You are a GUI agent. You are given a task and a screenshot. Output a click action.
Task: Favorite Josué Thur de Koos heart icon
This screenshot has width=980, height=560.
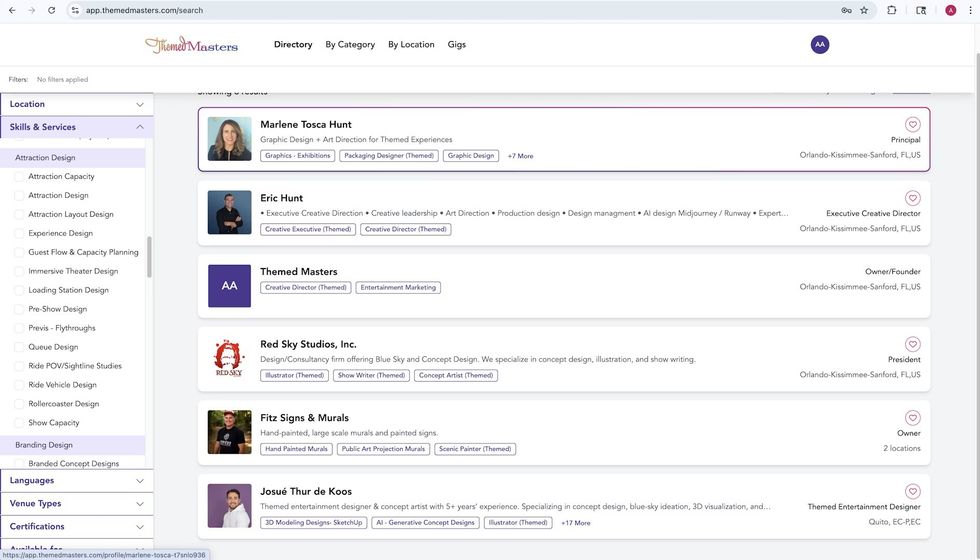(x=912, y=491)
